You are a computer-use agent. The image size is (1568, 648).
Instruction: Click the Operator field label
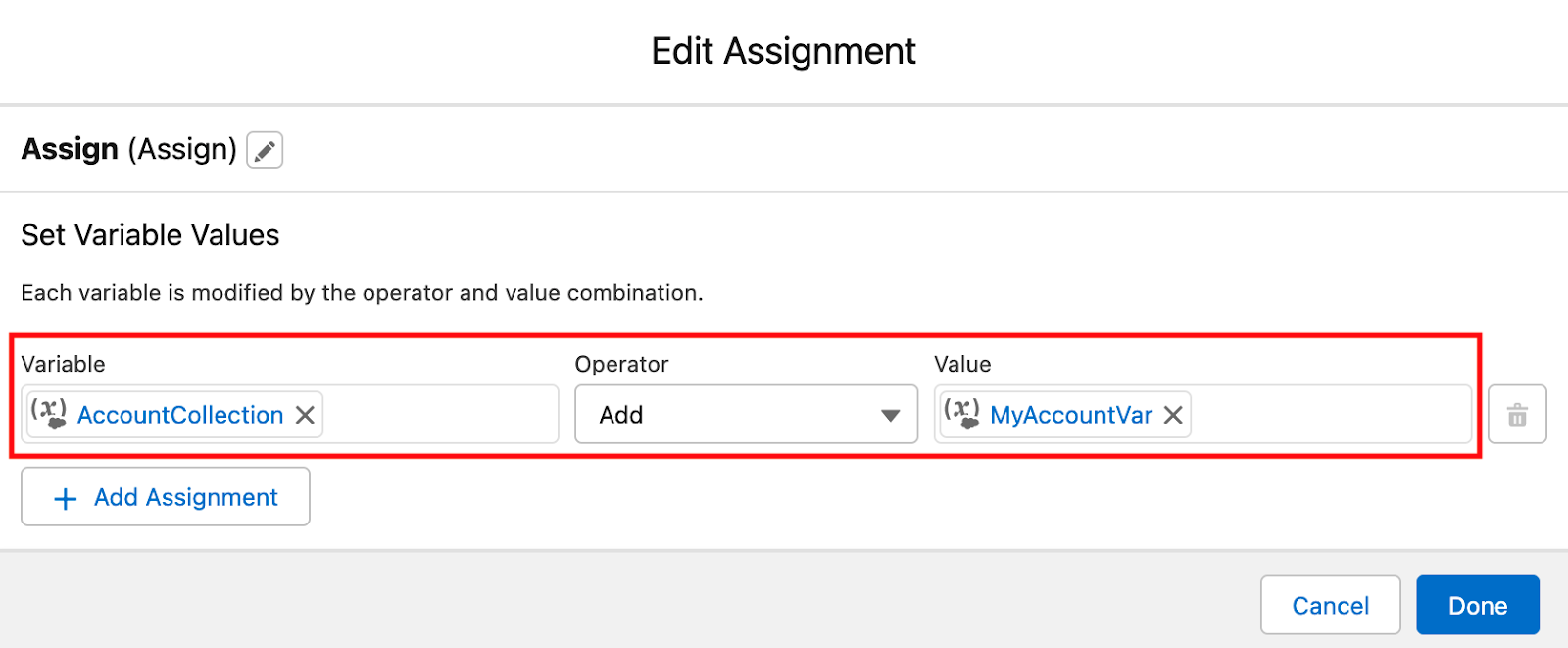[621, 364]
